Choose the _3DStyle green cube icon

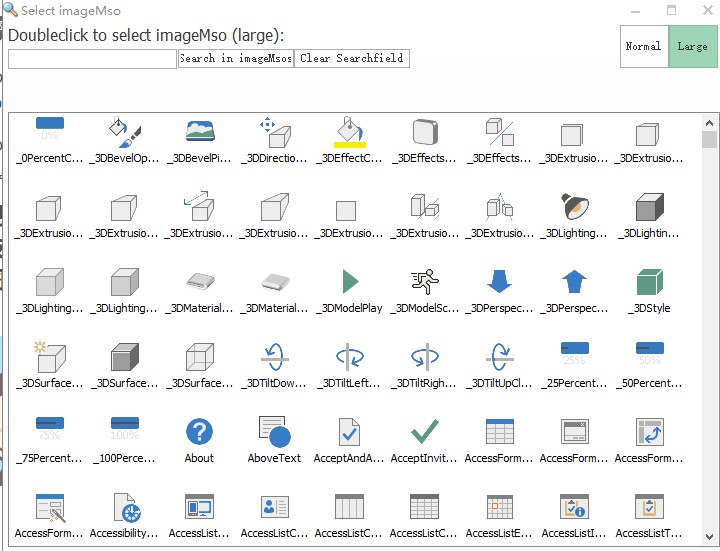650,281
